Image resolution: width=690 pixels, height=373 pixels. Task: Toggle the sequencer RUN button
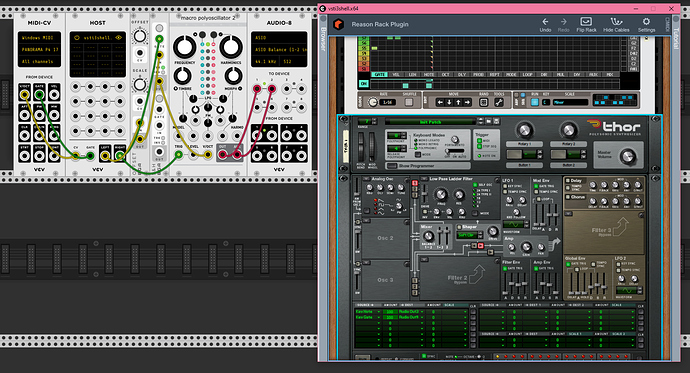click(x=535, y=102)
